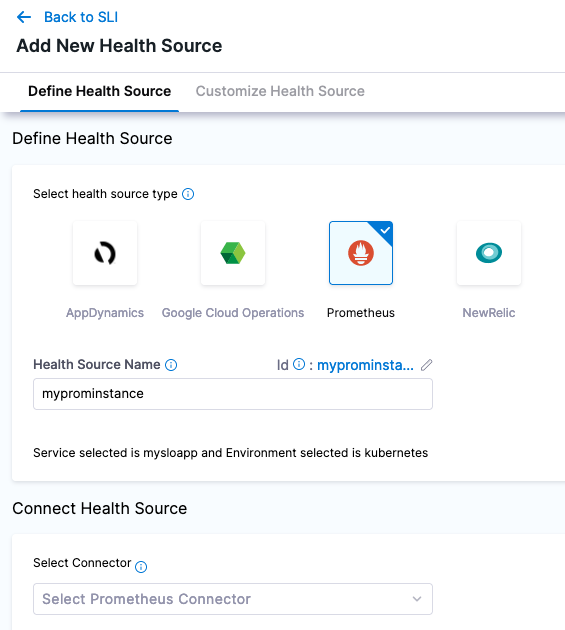Click the back arrow icon

point(24,17)
